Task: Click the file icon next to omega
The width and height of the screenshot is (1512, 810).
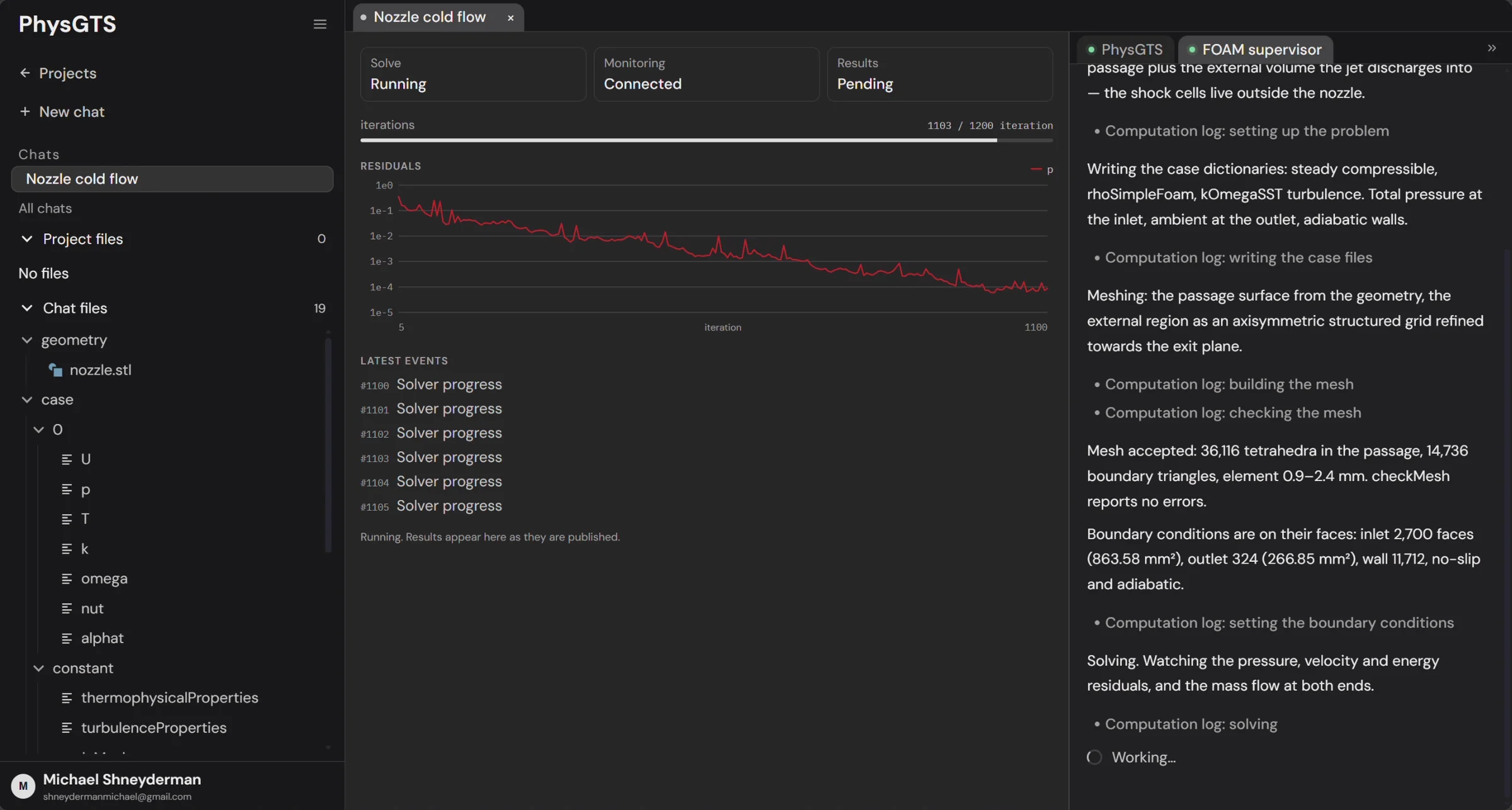Action: point(67,578)
